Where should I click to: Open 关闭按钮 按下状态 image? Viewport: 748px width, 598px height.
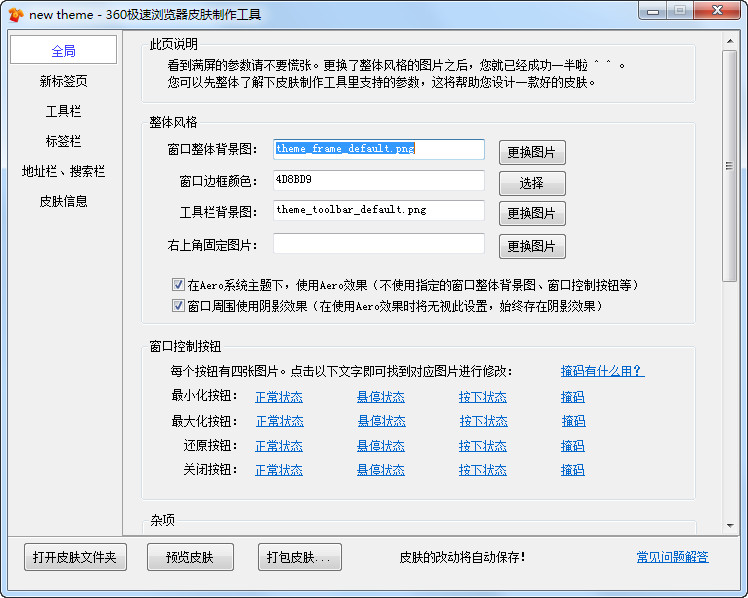pyautogui.click(x=483, y=470)
